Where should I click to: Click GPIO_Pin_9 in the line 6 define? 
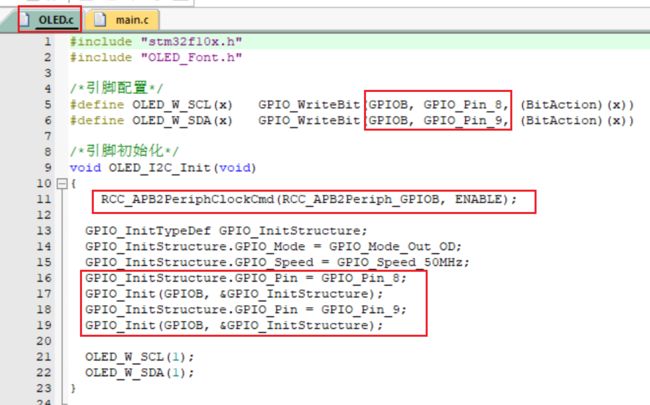coord(463,121)
